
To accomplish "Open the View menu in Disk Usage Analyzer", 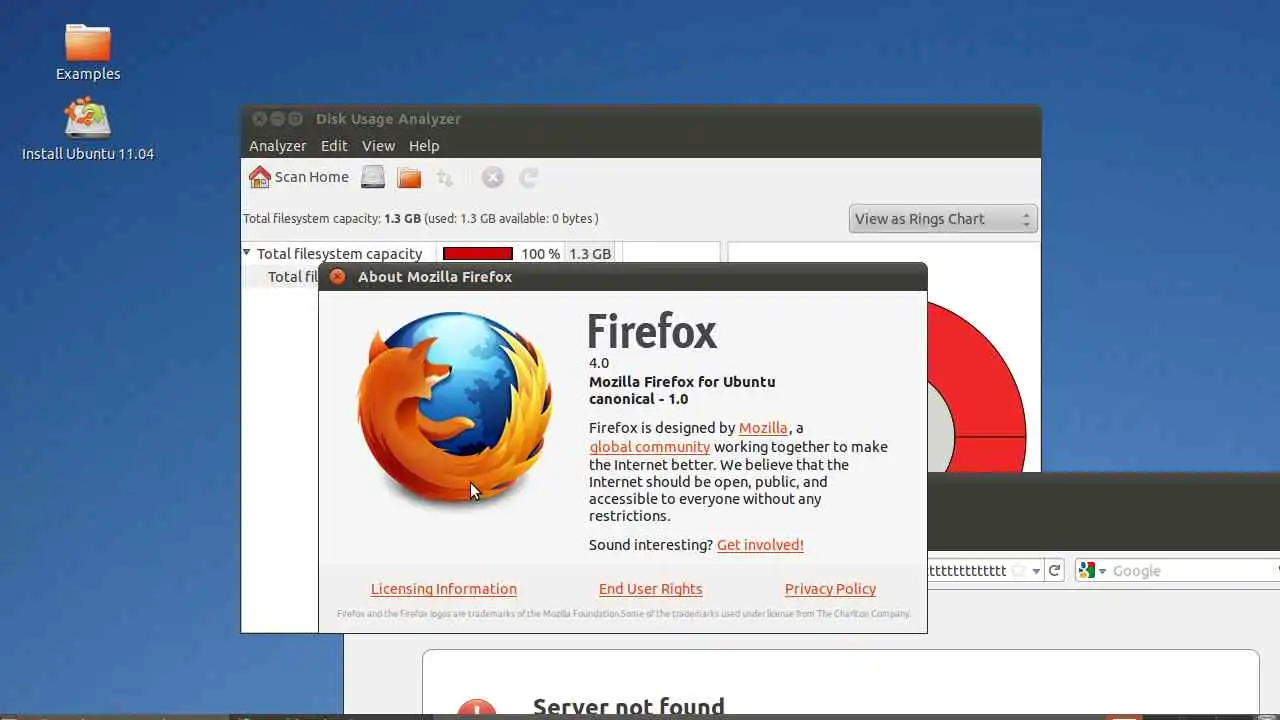I will [378, 145].
